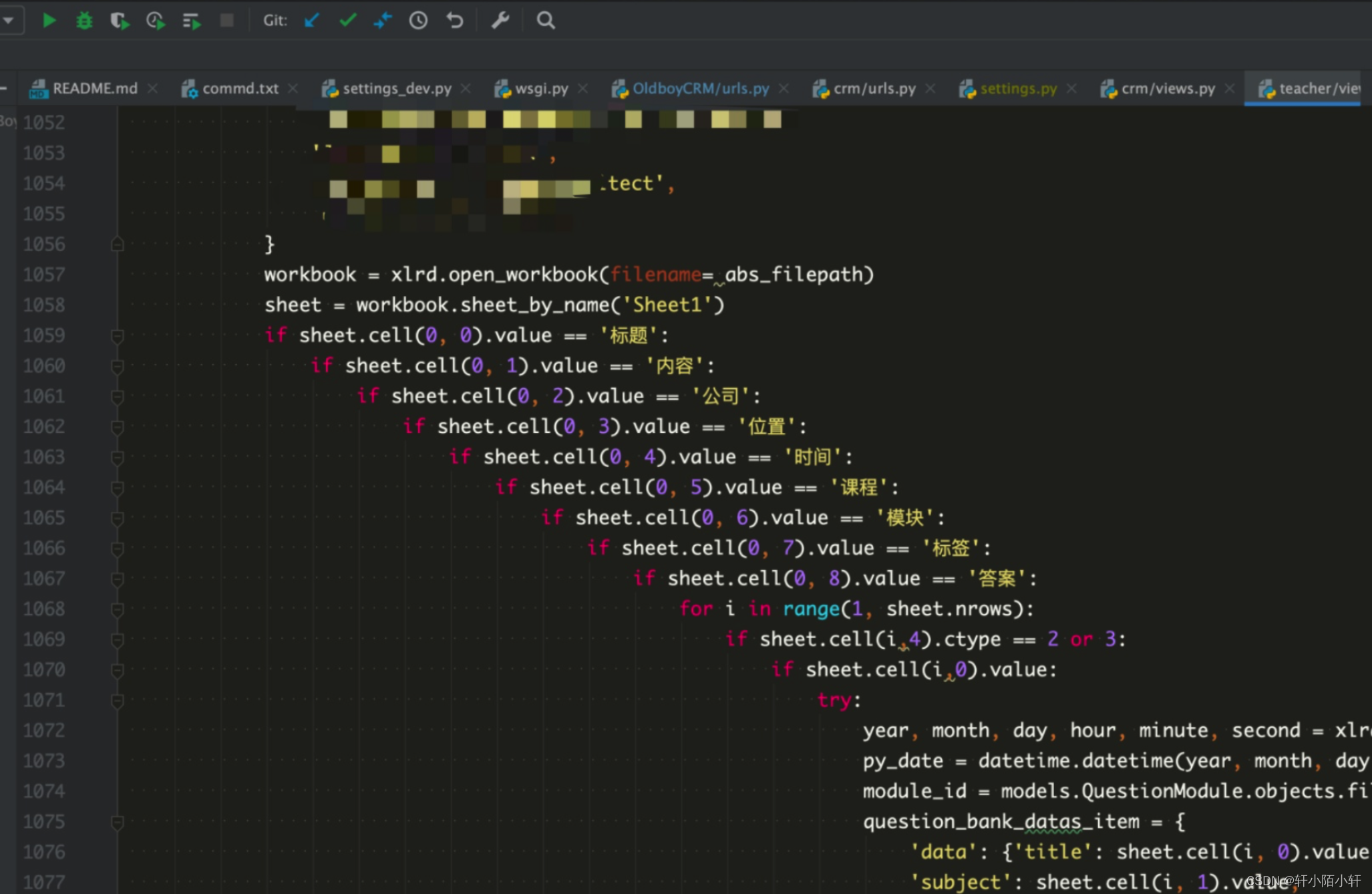Viewport: 1372px width, 894px height.
Task: Collapse code fold at line 1064
Action: tap(118, 488)
